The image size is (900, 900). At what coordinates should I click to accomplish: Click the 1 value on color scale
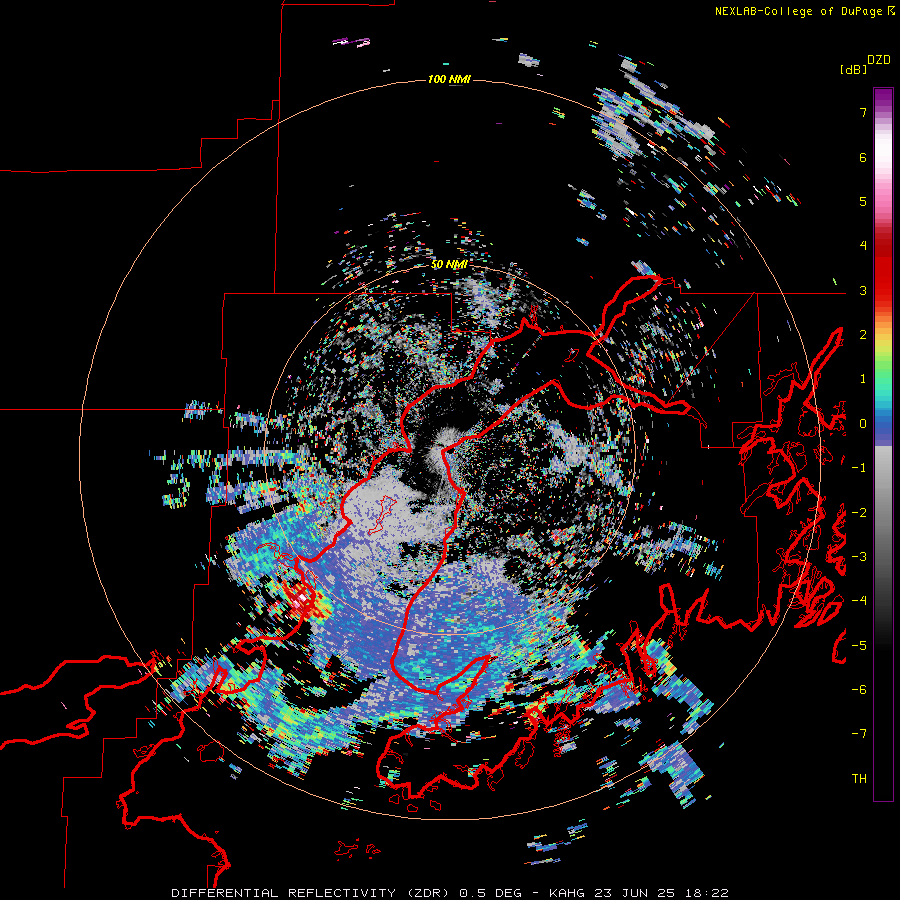point(863,379)
